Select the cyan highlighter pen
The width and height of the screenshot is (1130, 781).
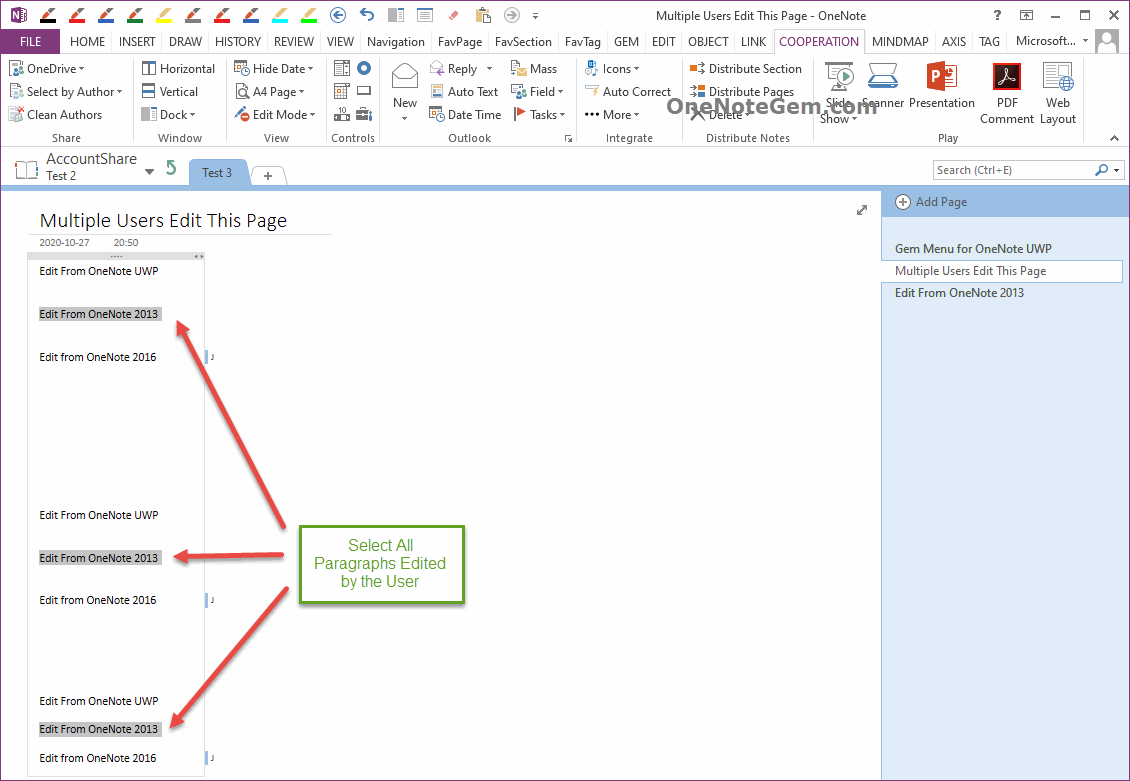point(280,15)
